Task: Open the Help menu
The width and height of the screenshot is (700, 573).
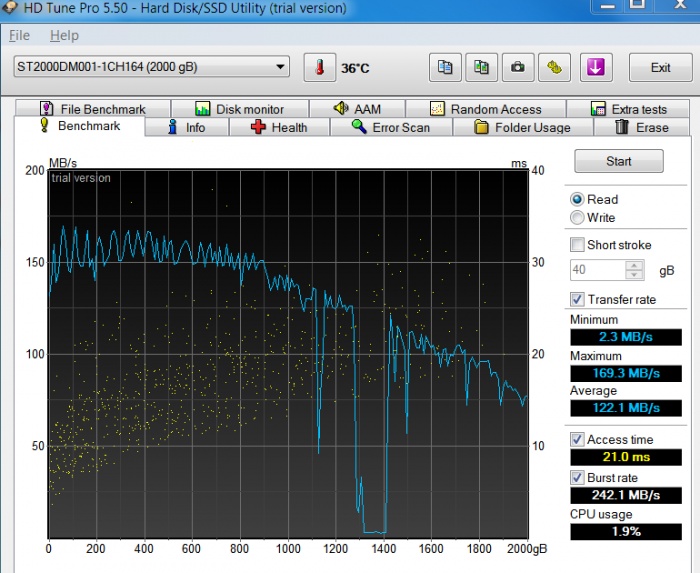Action: click(64, 36)
